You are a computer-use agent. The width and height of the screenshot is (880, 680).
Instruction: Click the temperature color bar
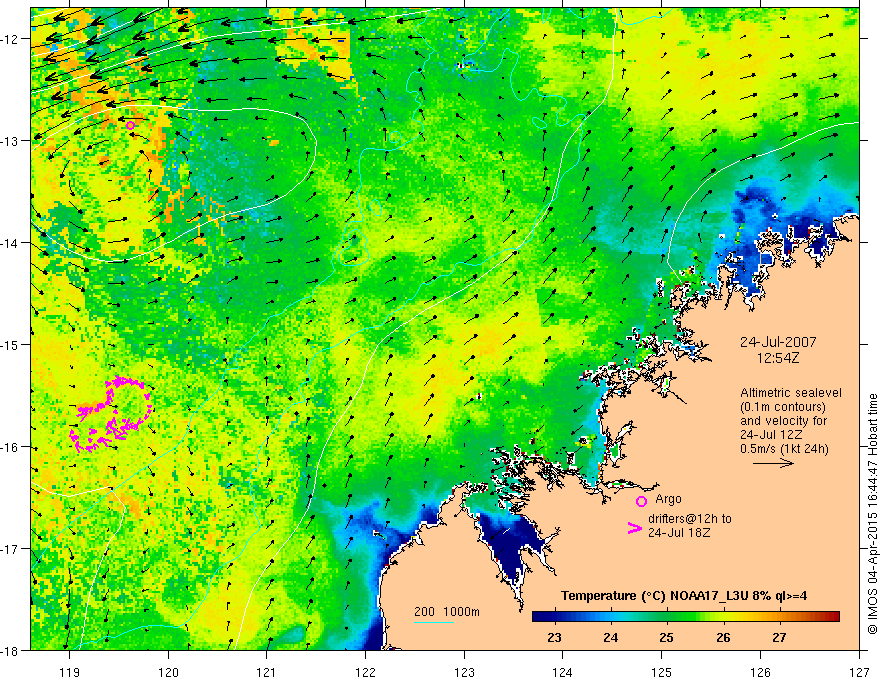686,617
